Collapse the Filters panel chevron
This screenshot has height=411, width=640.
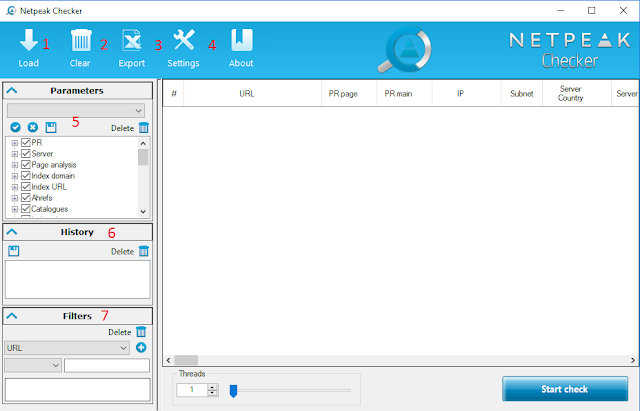pos(12,315)
